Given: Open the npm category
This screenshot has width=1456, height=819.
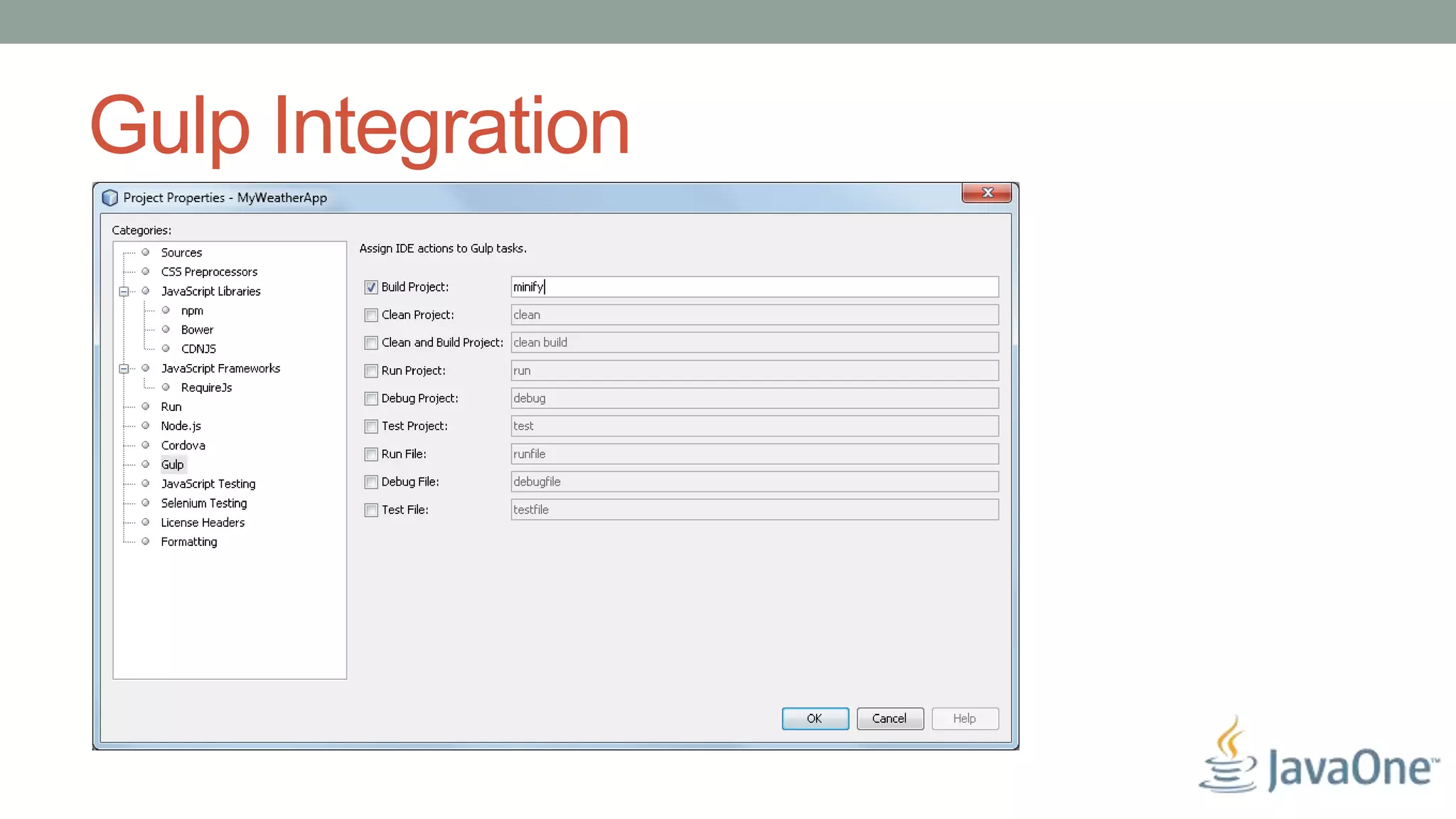Looking at the screenshot, I should (x=192, y=311).
